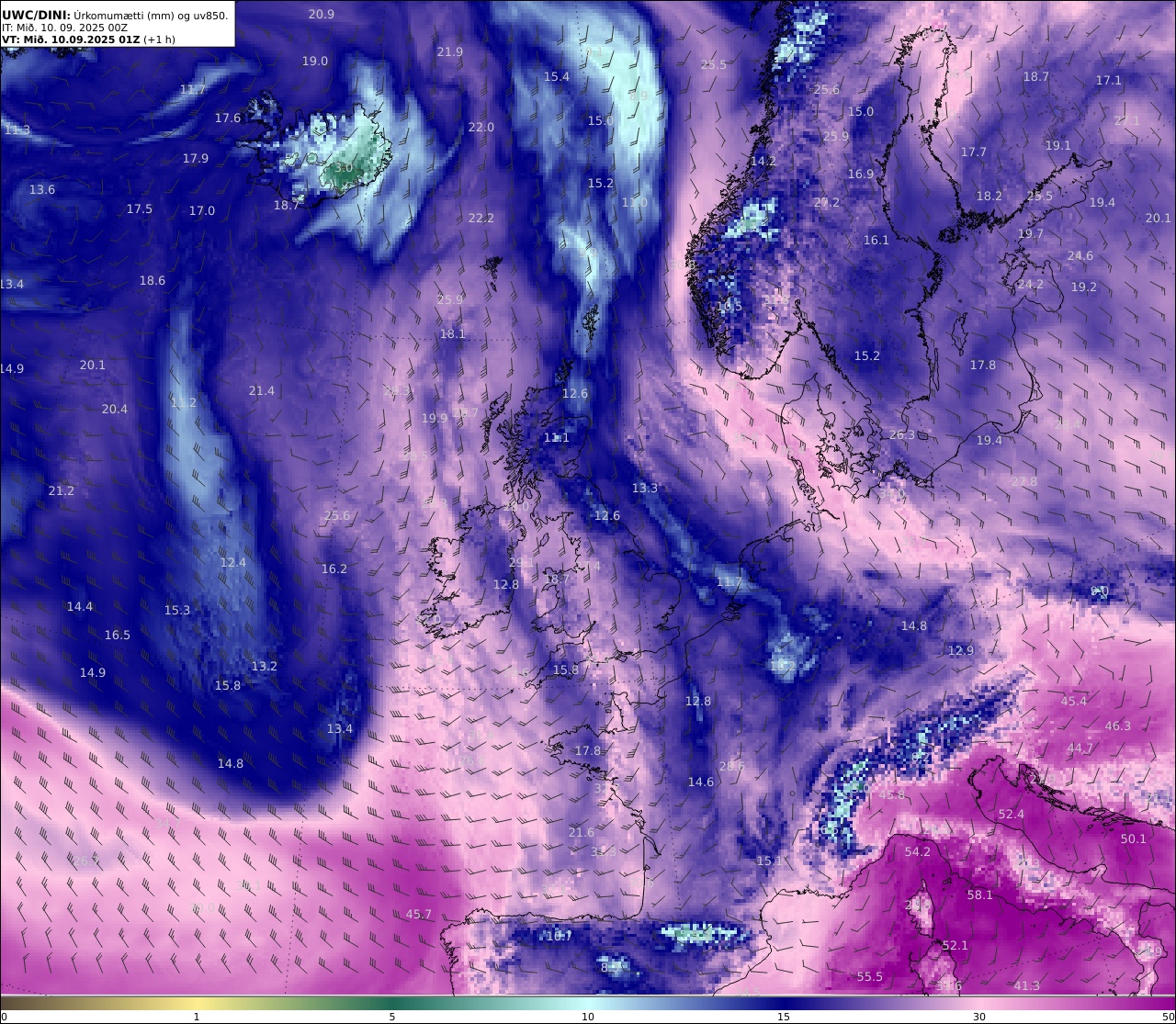Click the 13.3 value over the North Sea

click(645, 488)
